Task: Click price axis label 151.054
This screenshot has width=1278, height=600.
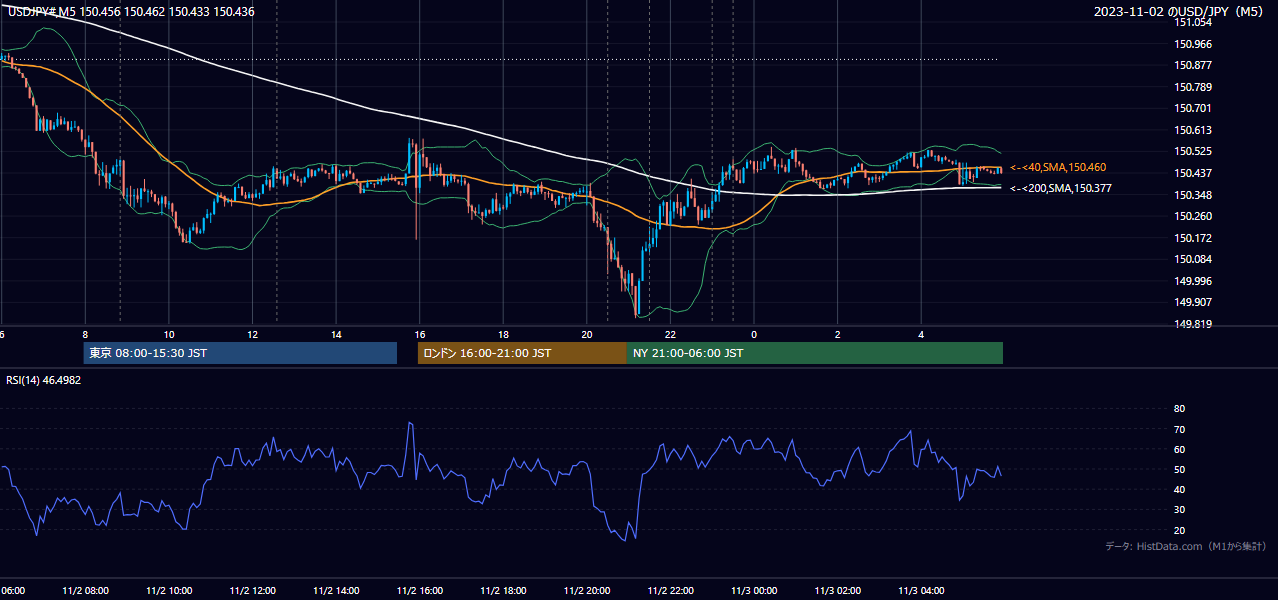Action: pos(1193,23)
